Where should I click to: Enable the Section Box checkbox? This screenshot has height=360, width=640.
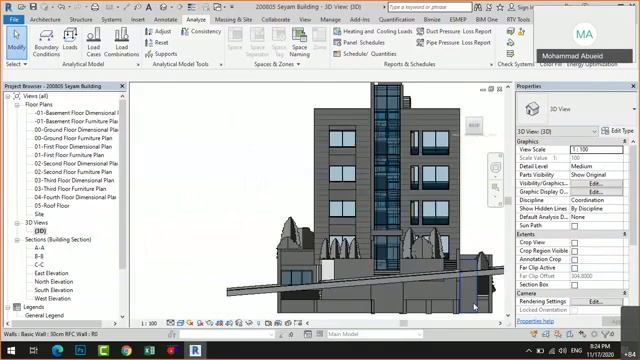pyautogui.click(x=574, y=285)
